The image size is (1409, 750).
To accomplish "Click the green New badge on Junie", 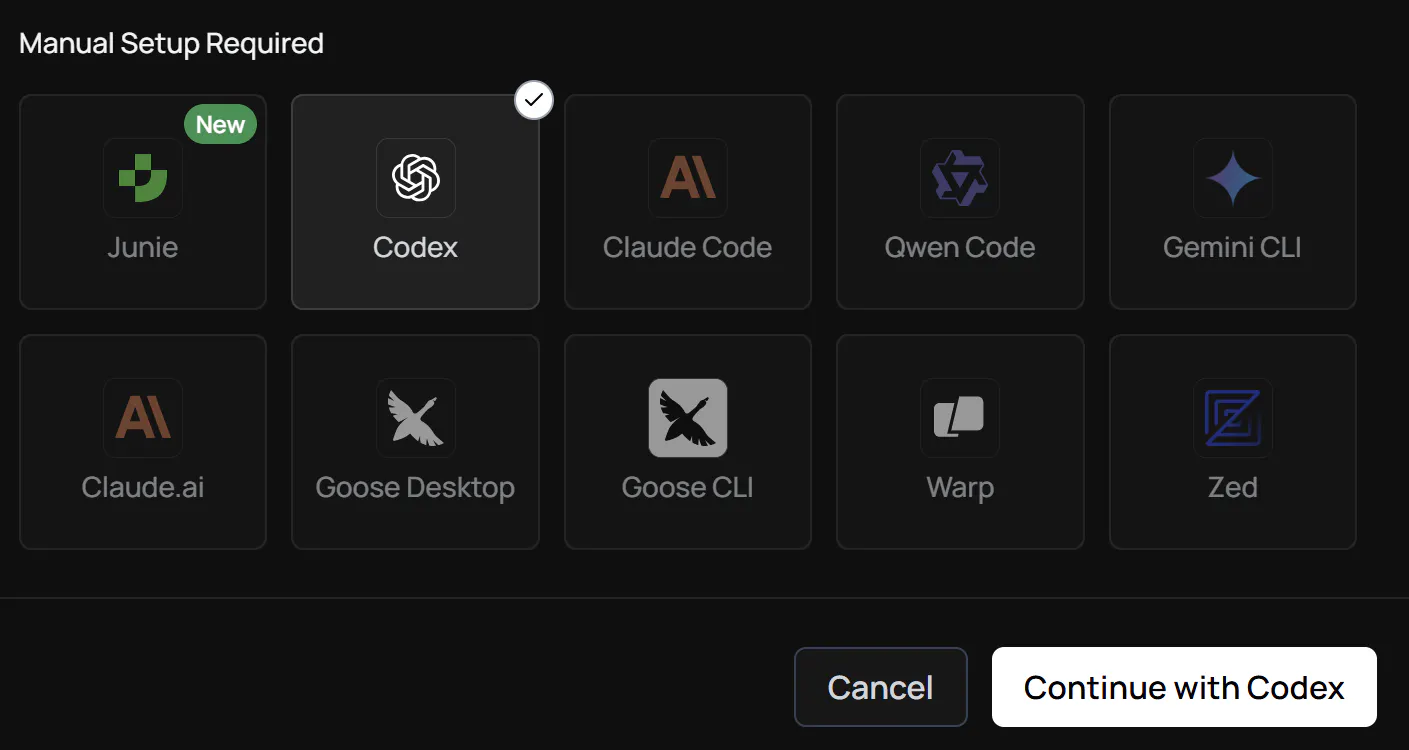I will 220,125.
